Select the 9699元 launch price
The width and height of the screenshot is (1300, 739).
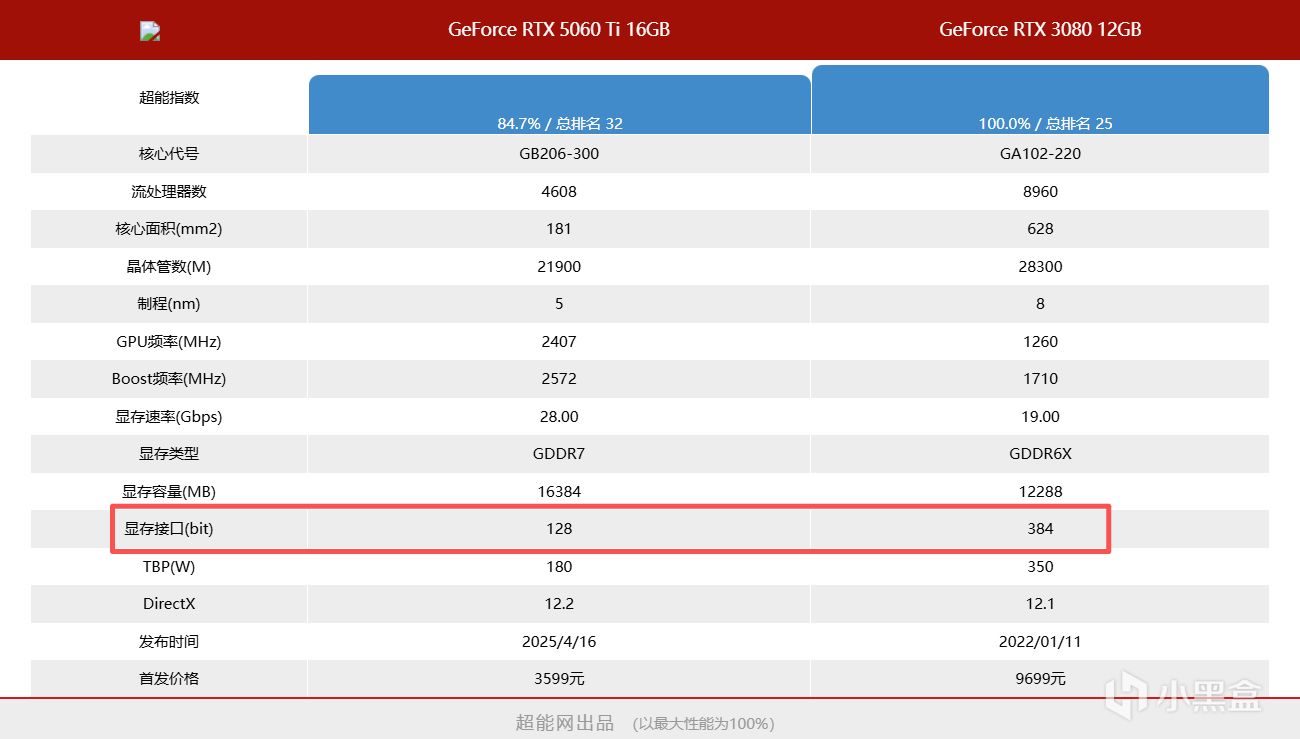tap(1040, 679)
